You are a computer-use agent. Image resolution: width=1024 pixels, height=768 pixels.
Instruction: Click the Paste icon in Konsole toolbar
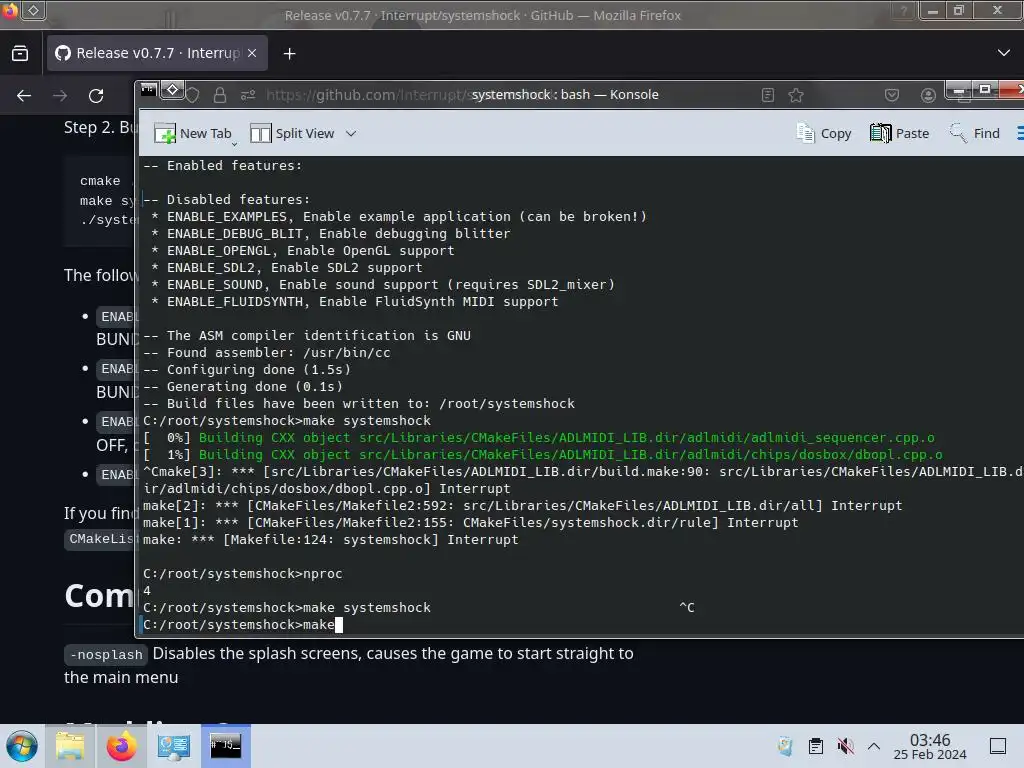tap(880, 133)
